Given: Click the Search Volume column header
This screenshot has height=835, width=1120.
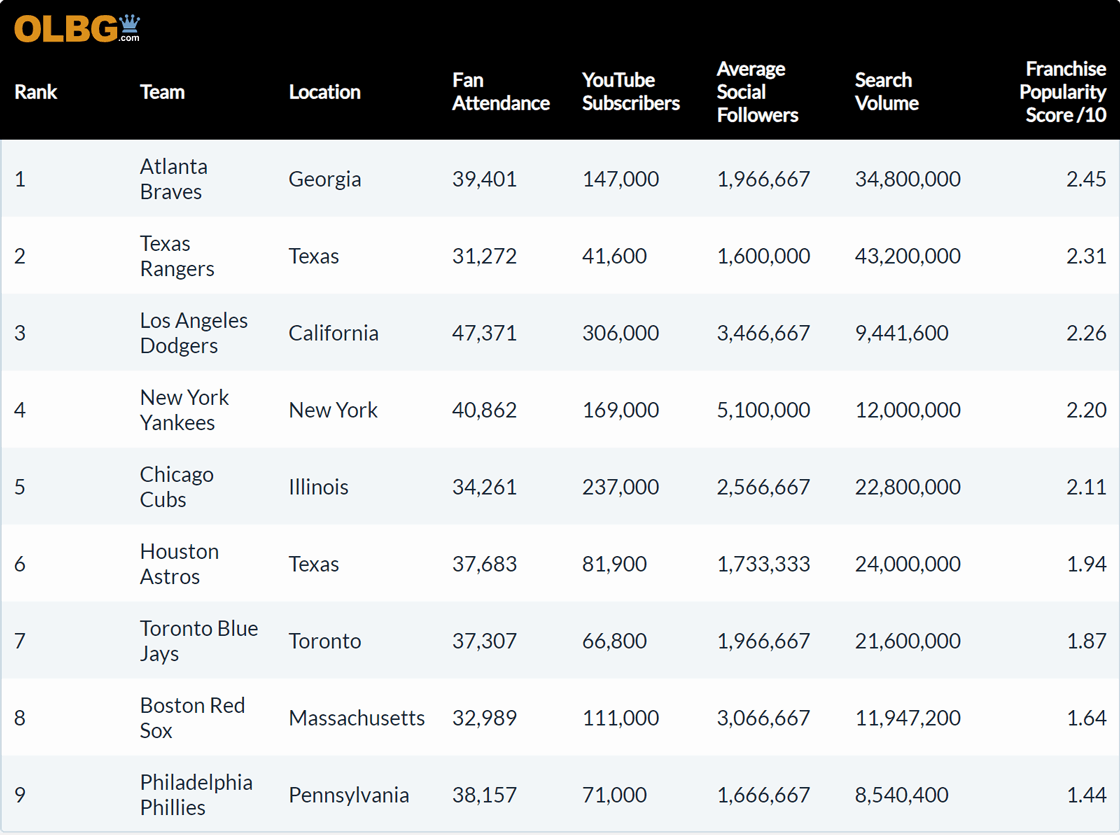Looking at the screenshot, I should pos(887,92).
